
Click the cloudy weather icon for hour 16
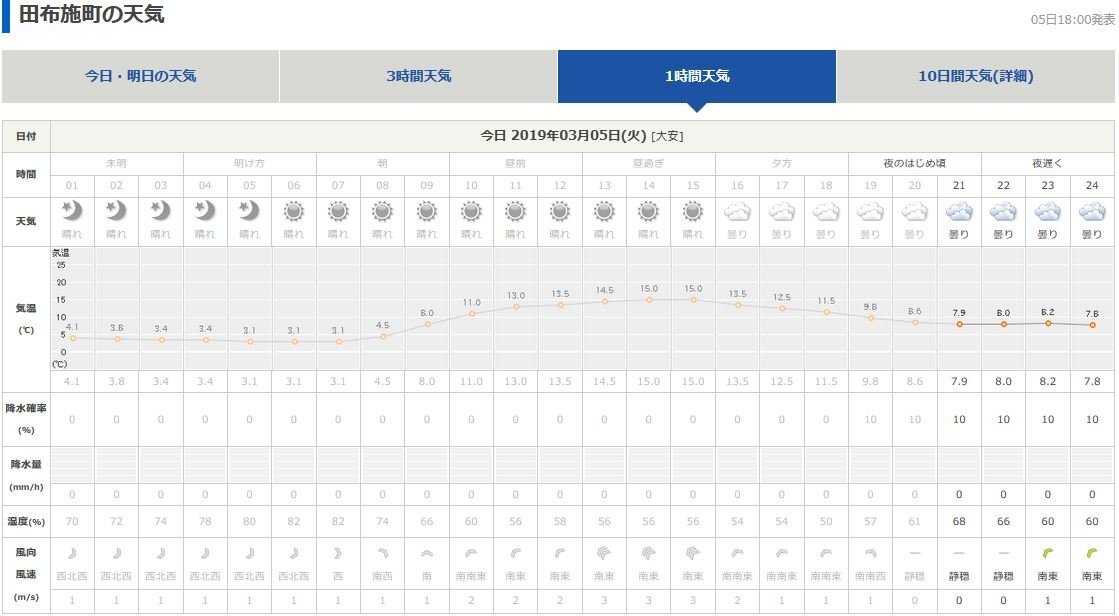[737, 212]
